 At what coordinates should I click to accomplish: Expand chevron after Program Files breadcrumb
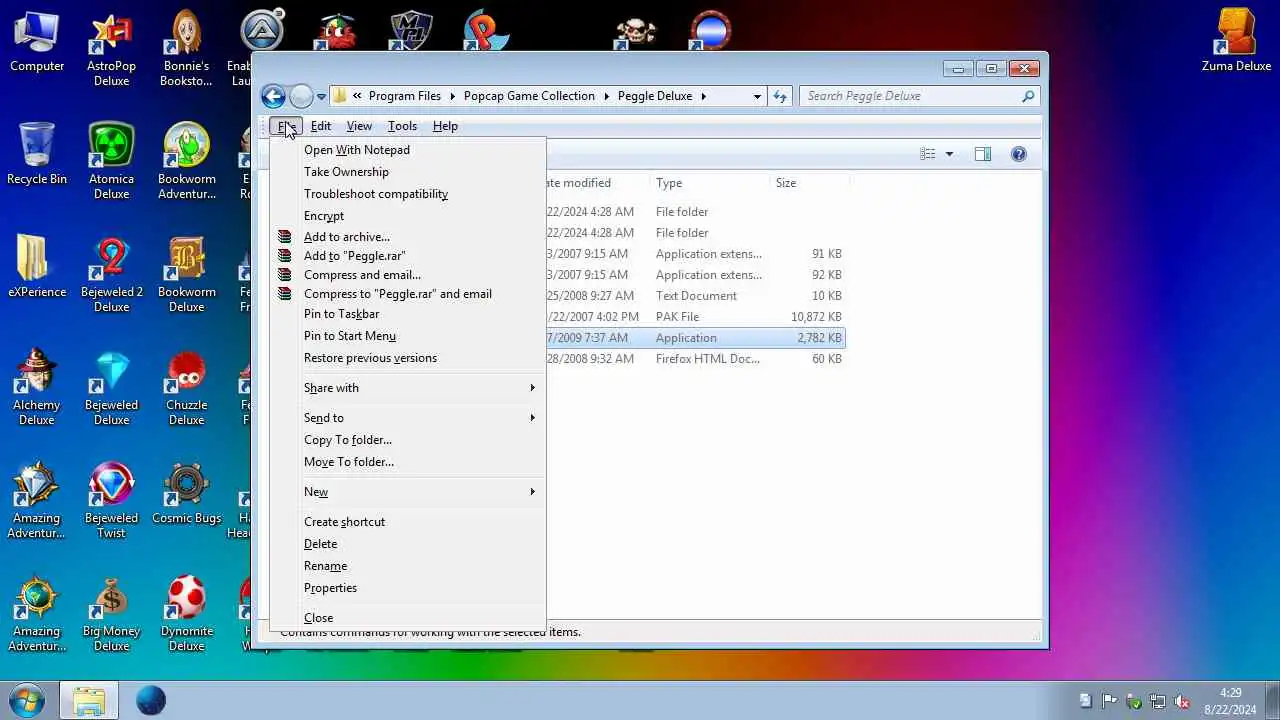452,96
